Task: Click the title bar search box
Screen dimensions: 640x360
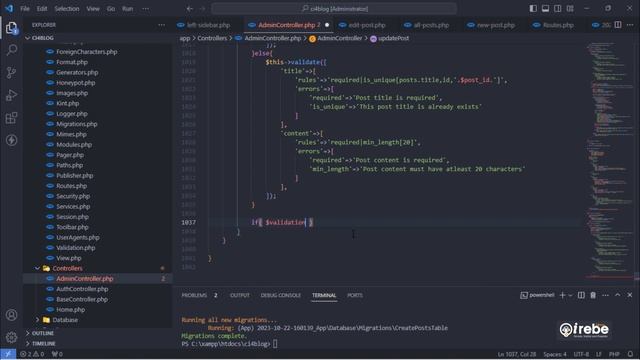Action: pyautogui.click(x=334, y=9)
